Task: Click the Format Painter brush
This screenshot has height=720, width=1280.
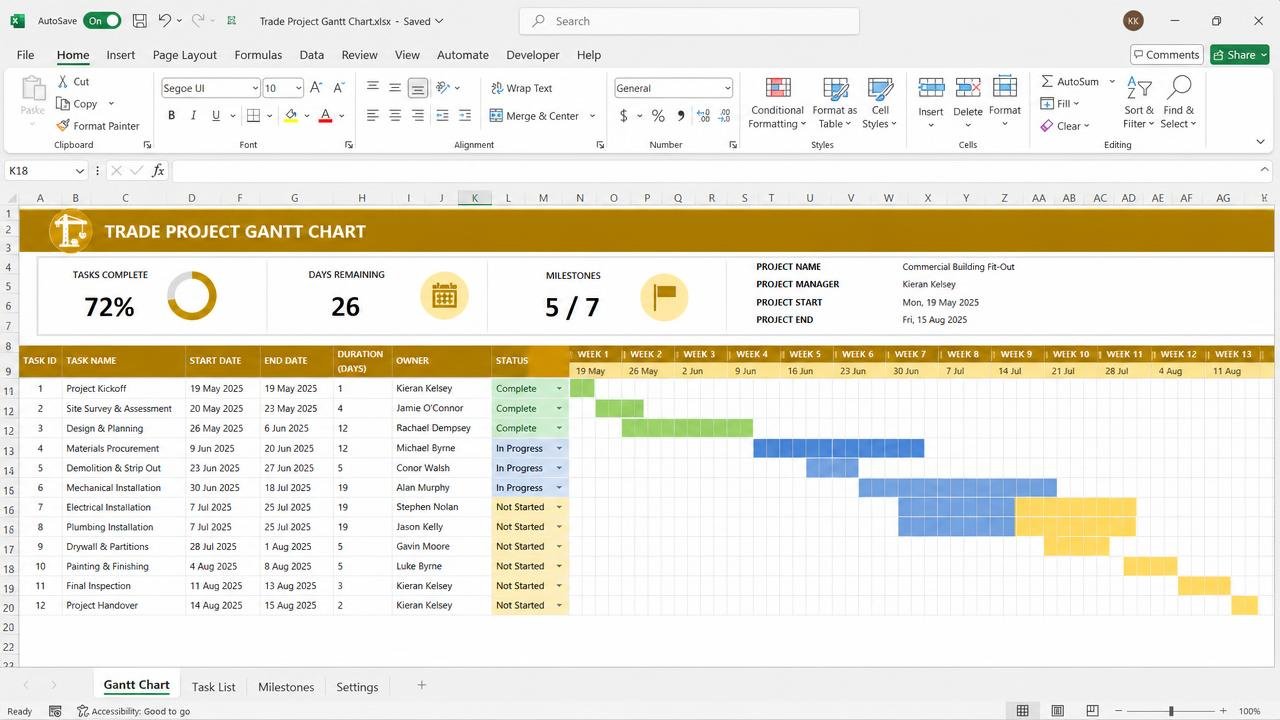Action: pyautogui.click(x=98, y=126)
